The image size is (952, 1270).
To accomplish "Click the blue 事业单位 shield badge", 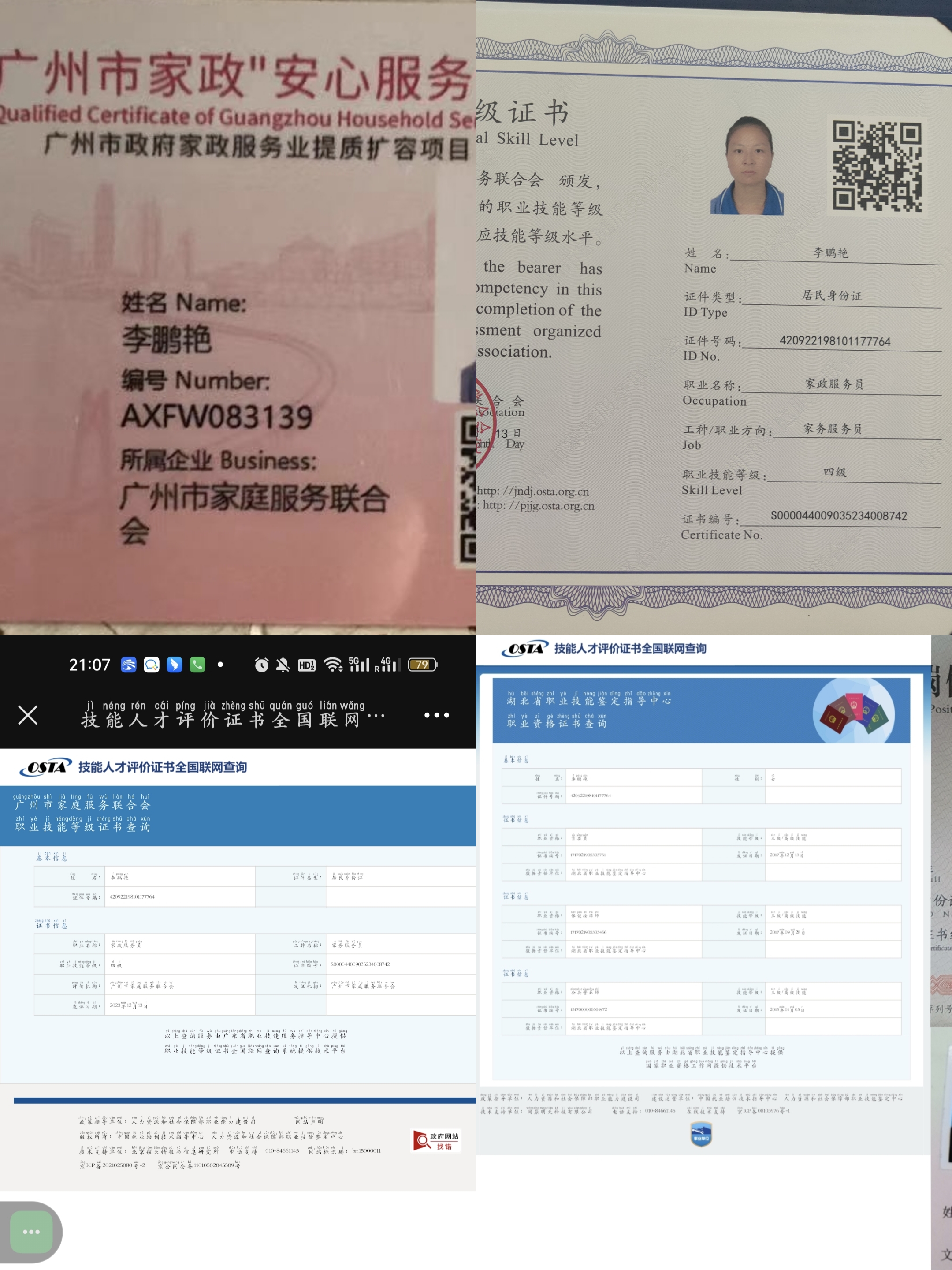I will (x=701, y=1134).
